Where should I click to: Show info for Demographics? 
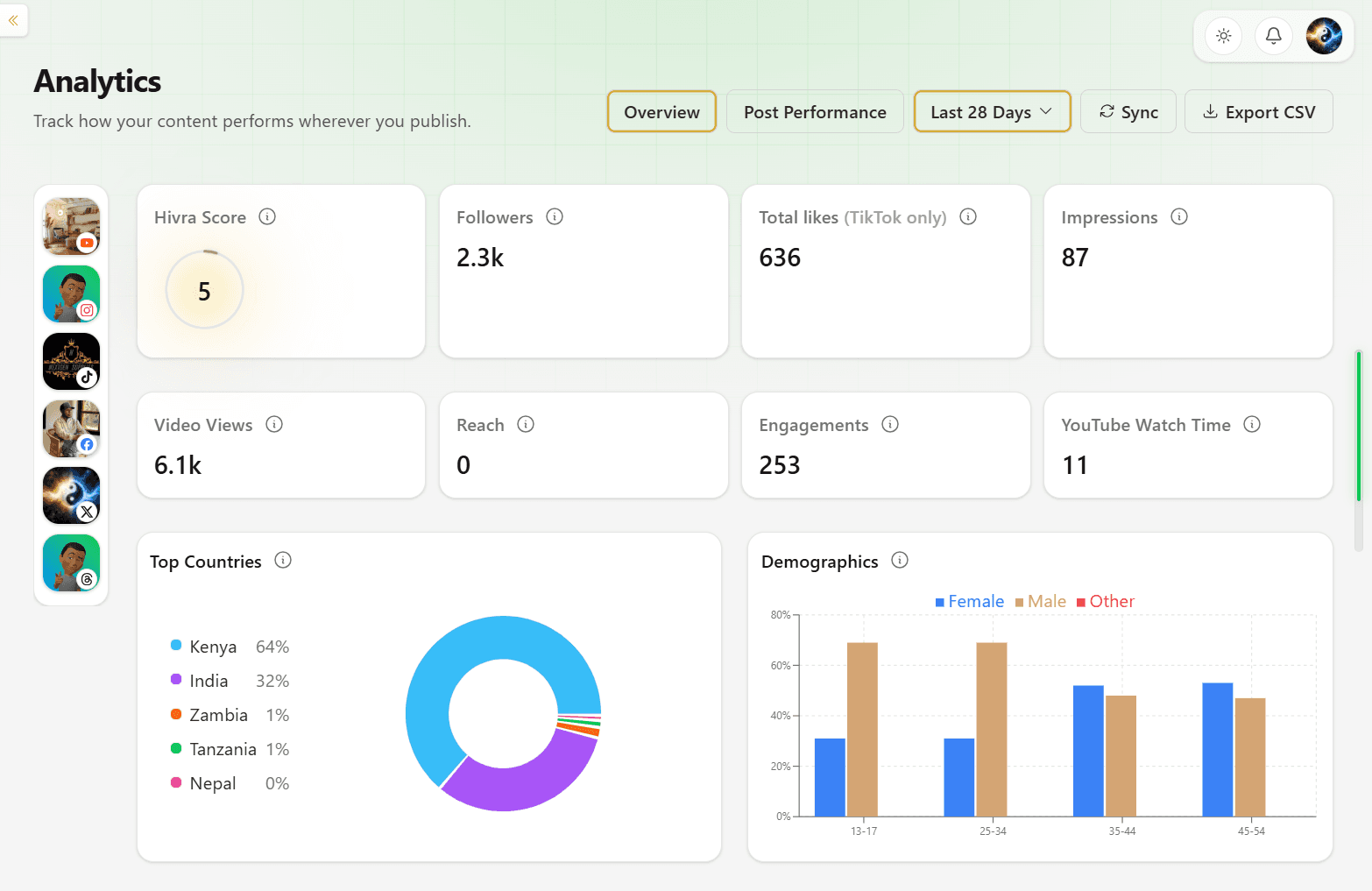[900, 560]
